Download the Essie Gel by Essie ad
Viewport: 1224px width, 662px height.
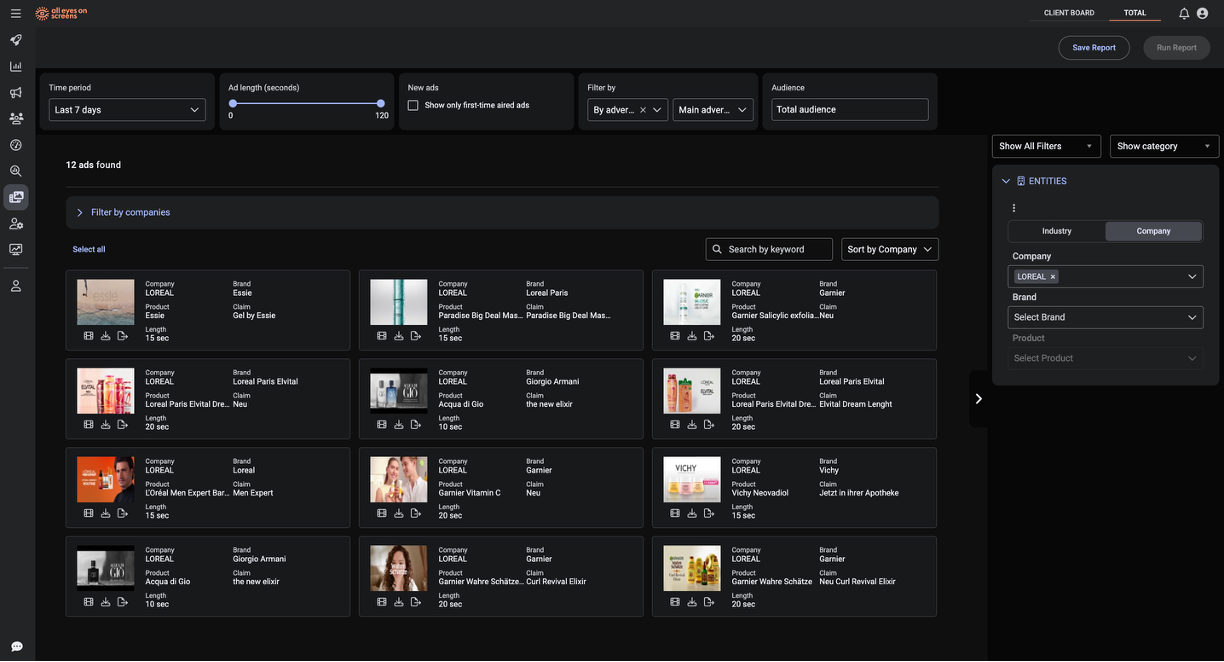[105, 336]
